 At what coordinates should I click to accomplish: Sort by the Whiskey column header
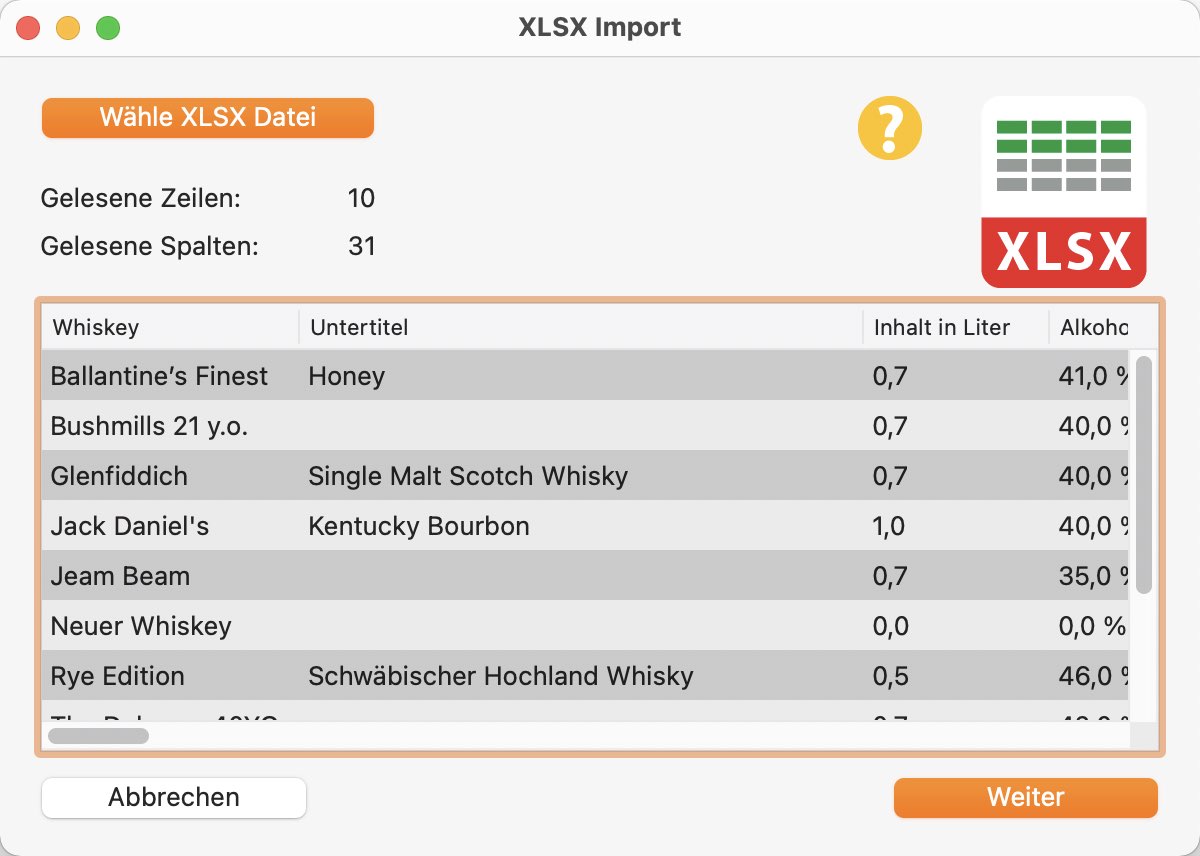point(170,327)
